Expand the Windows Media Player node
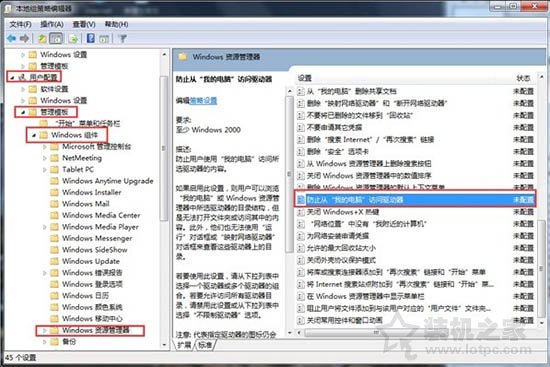The height and width of the screenshot is (367, 550). click(x=45, y=227)
